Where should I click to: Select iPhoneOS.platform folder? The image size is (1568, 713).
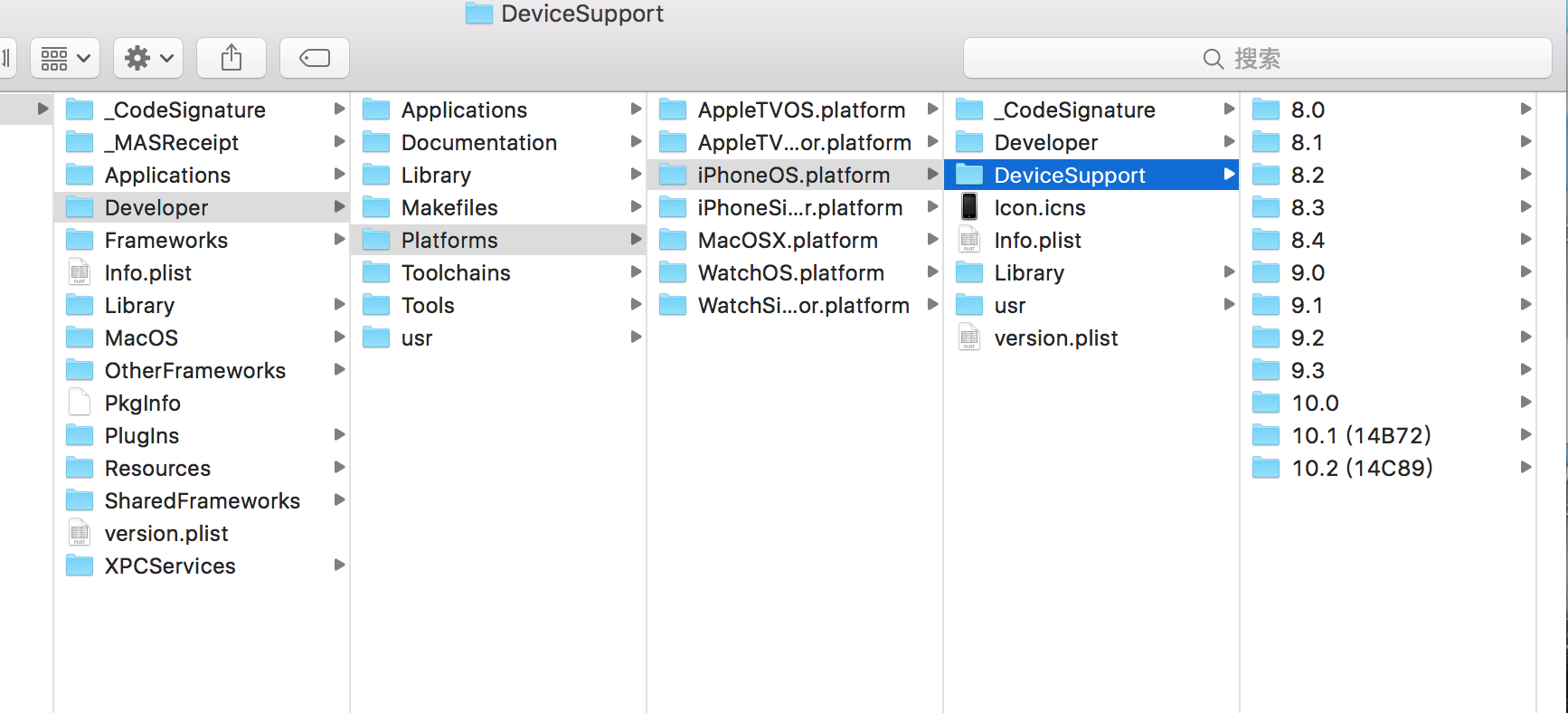[x=795, y=175]
